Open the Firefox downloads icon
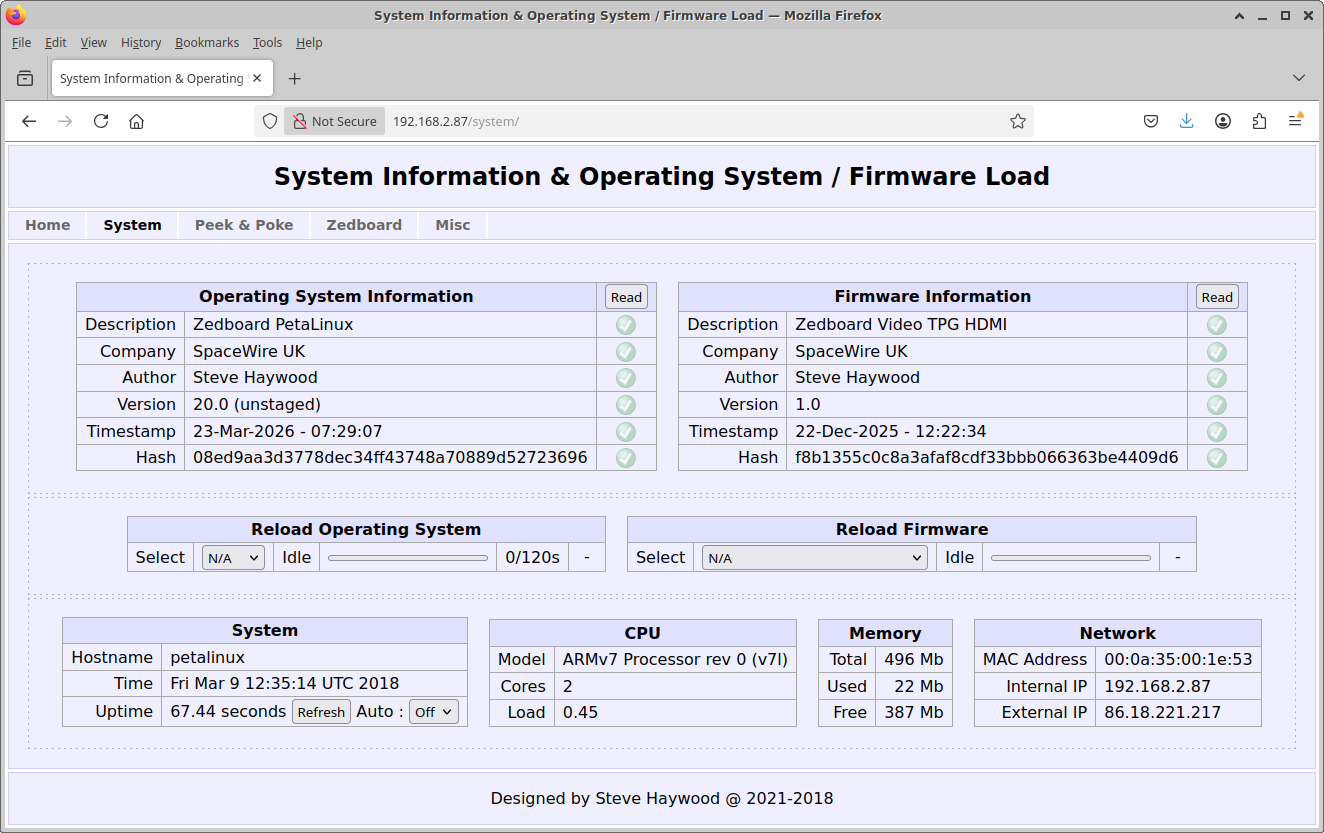The image size is (1324, 833). click(x=1187, y=121)
